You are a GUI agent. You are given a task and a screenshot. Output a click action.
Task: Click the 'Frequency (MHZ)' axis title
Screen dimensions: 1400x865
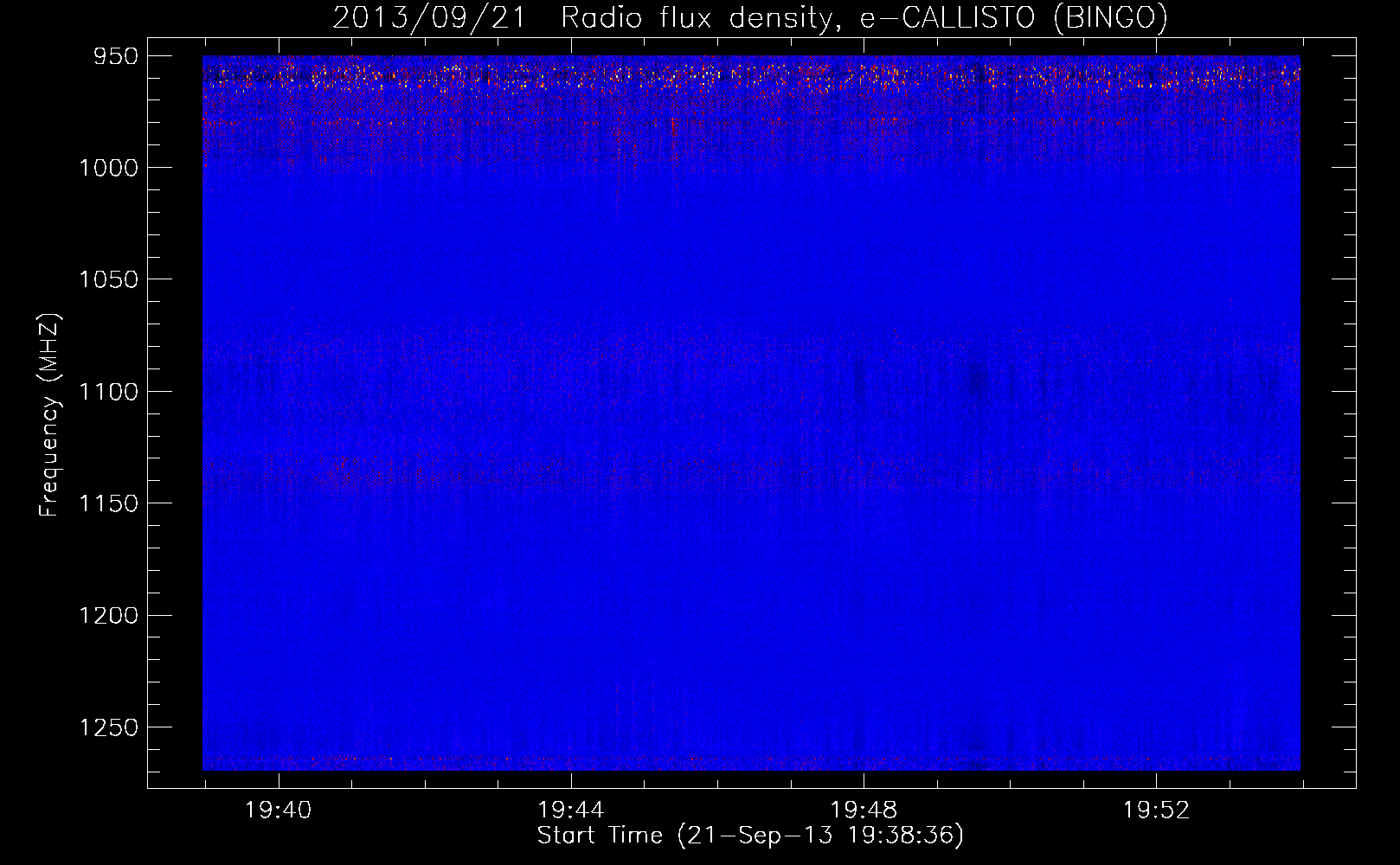pos(50,415)
